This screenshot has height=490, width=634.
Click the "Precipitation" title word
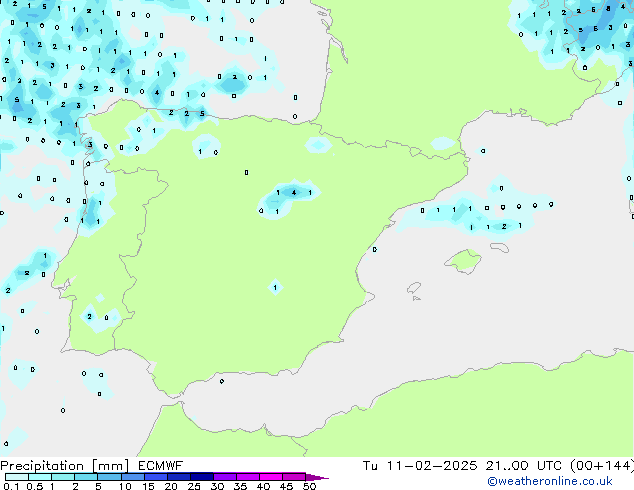tap(42, 466)
